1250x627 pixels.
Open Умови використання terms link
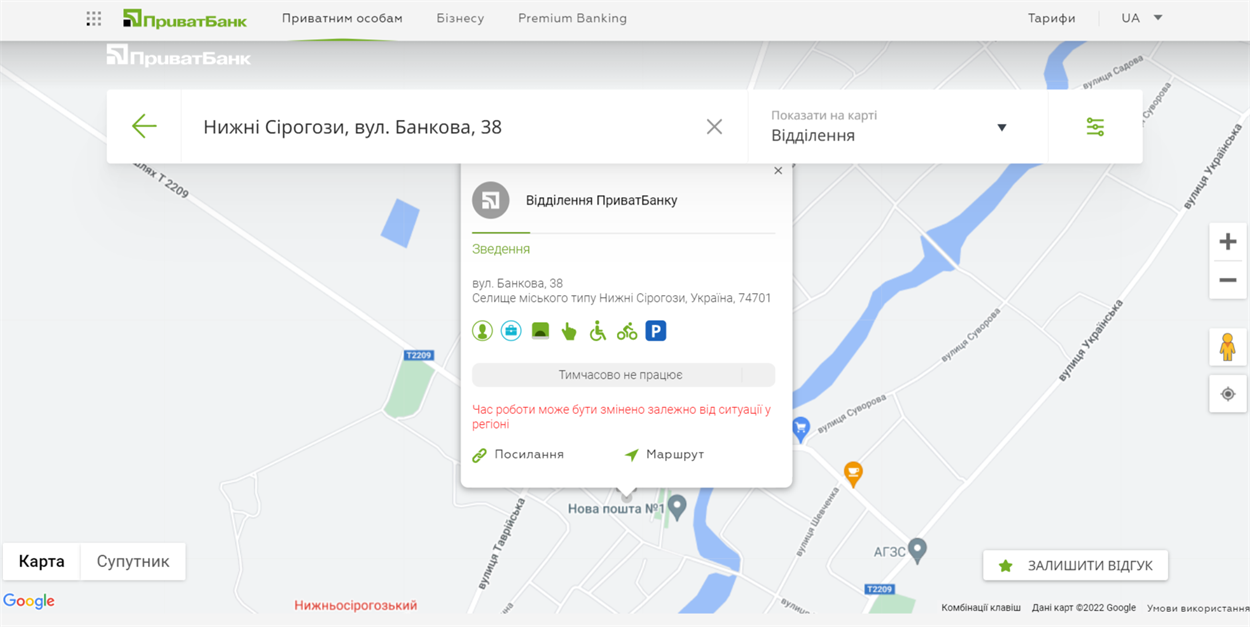pos(1196,607)
